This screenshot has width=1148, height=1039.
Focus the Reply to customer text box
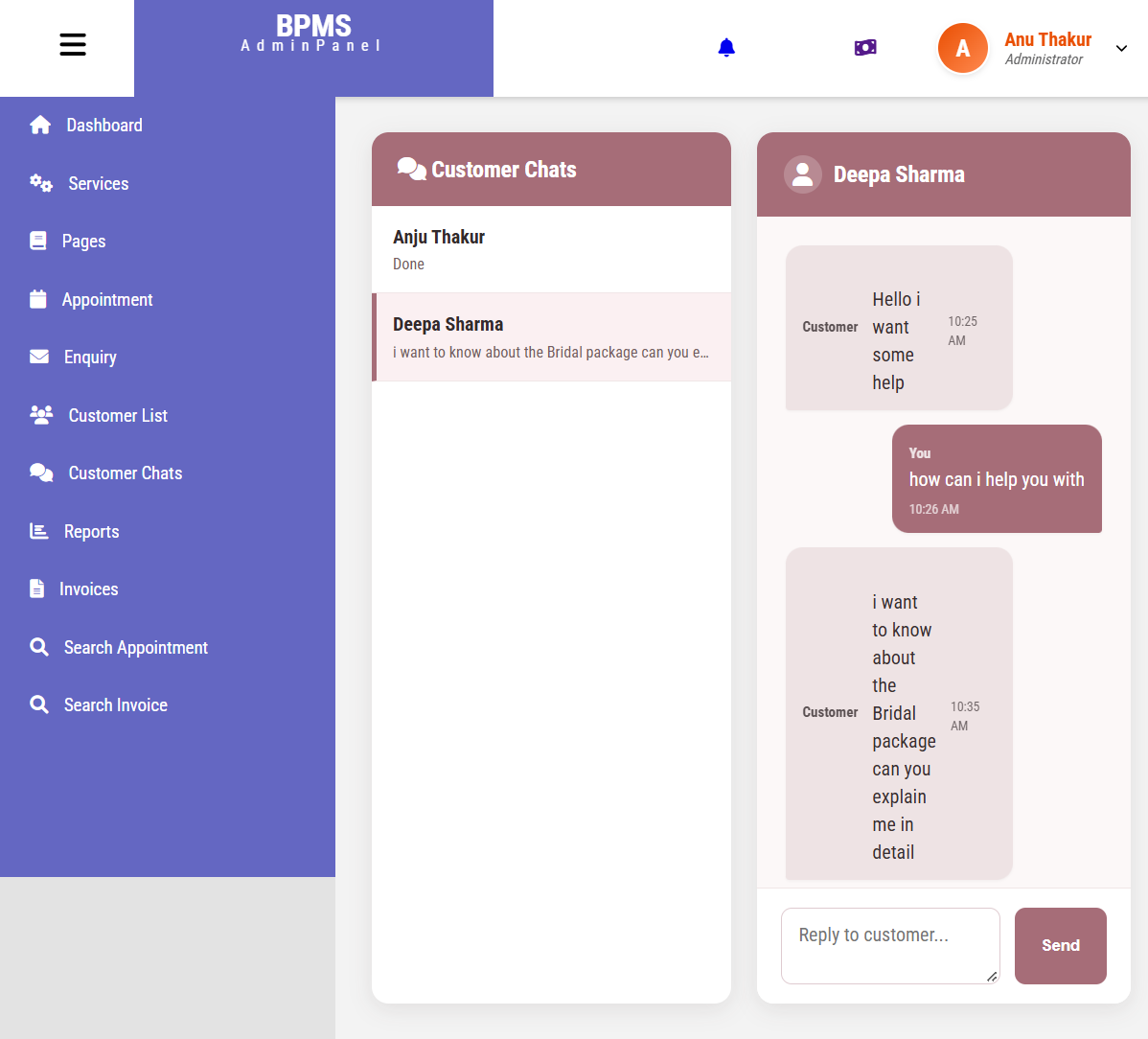coord(890,946)
